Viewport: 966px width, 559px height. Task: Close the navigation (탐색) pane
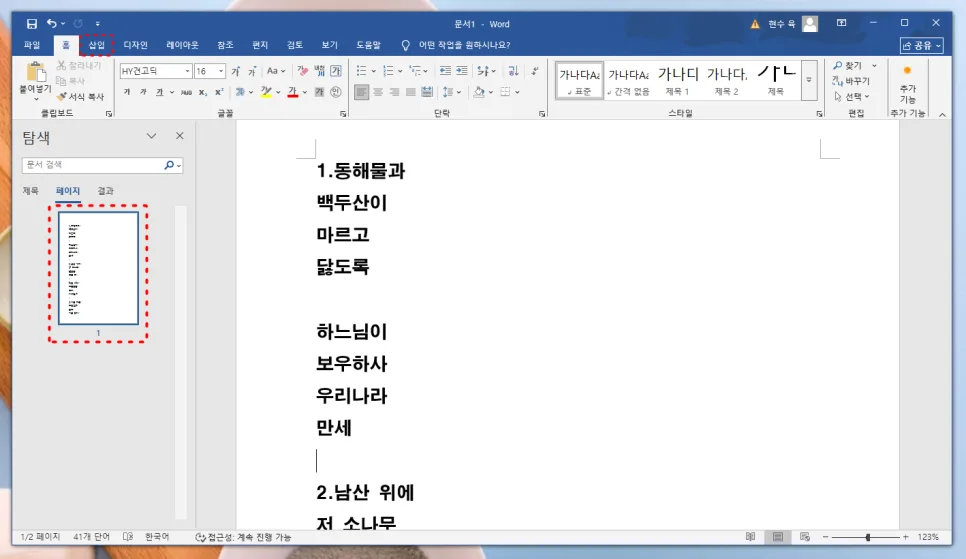[179, 136]
